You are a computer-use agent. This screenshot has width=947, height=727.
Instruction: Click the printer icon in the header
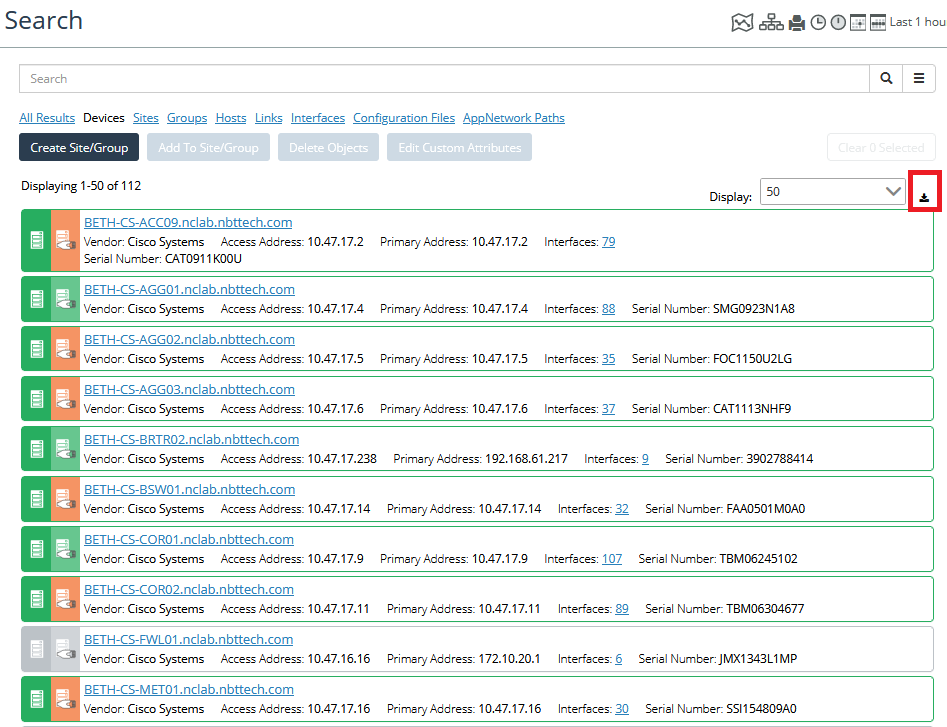[x=797, y=22]
